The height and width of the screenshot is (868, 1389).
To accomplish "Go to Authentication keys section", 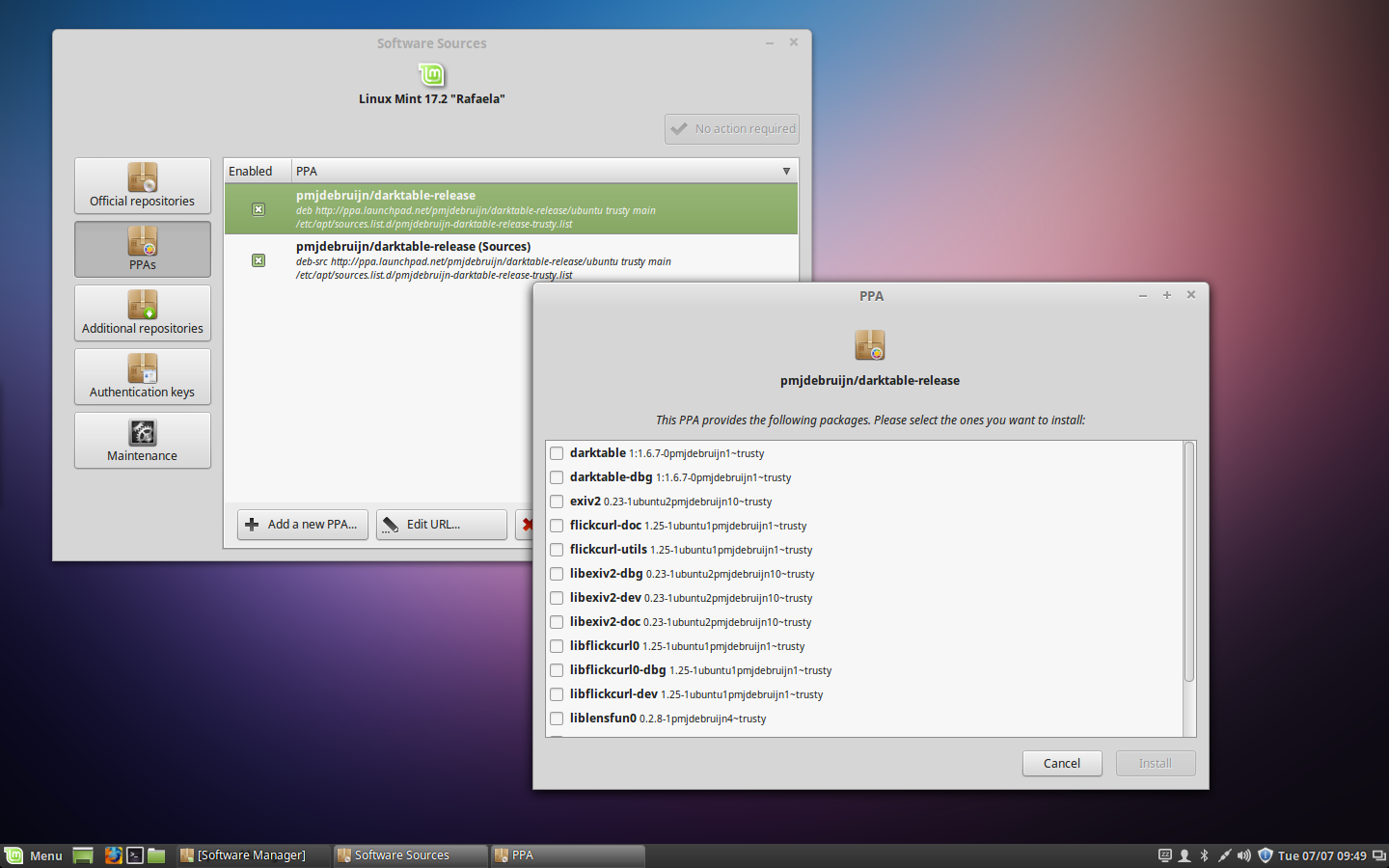I will pos(143,377).
